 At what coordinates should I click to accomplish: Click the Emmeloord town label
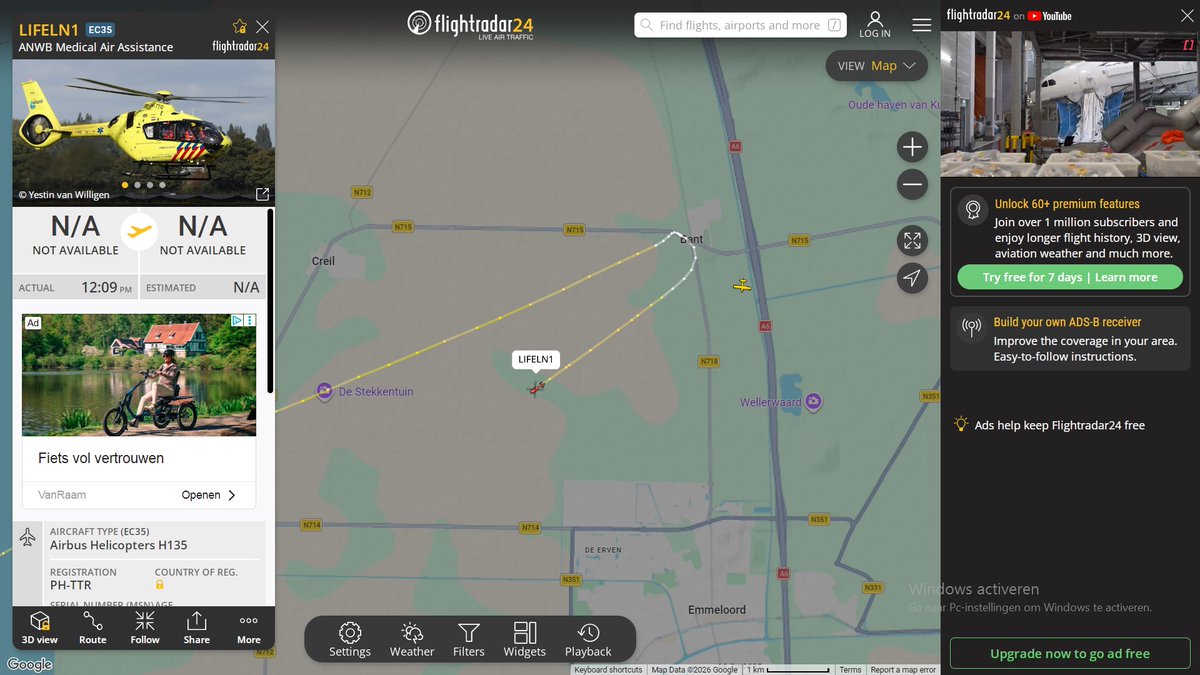tap(717, 610)
